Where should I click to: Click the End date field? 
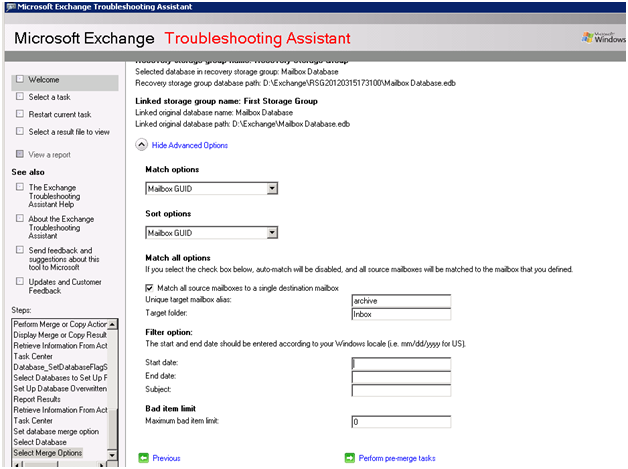[x=401, y=377]
